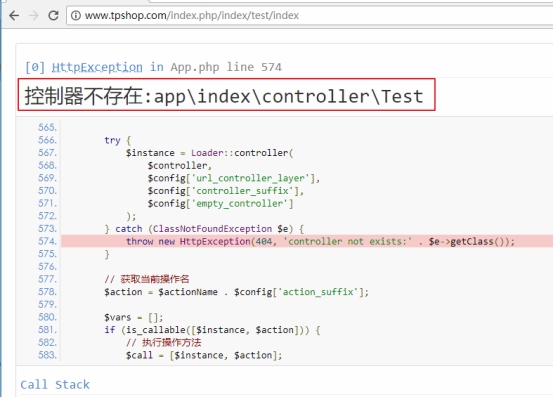Click the 'controller_suffix' code line
Image resolution: width=554 pixels, height=398 pixels.
coord(226,191)
